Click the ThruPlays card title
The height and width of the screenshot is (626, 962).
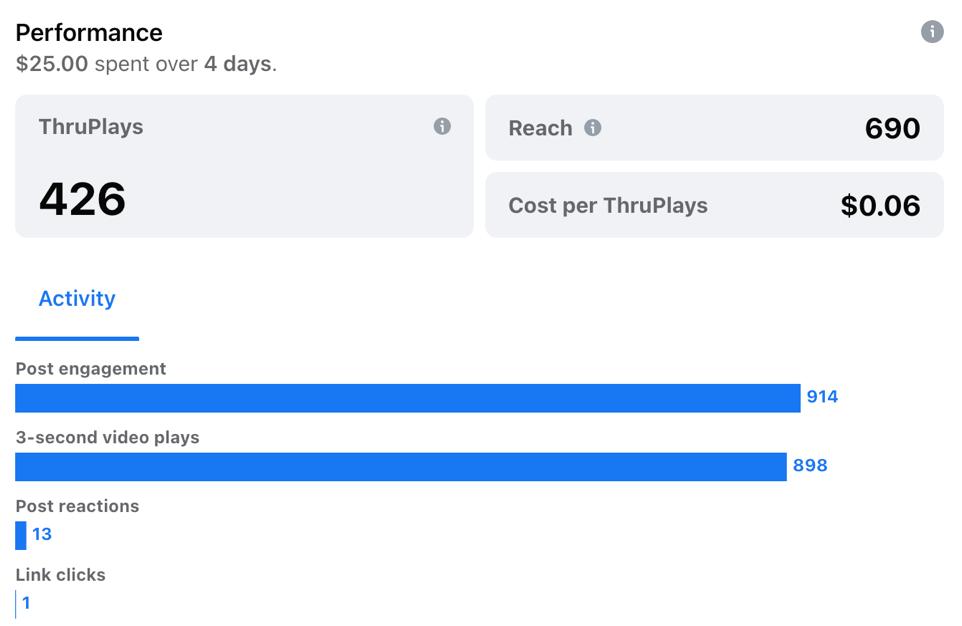91,127
